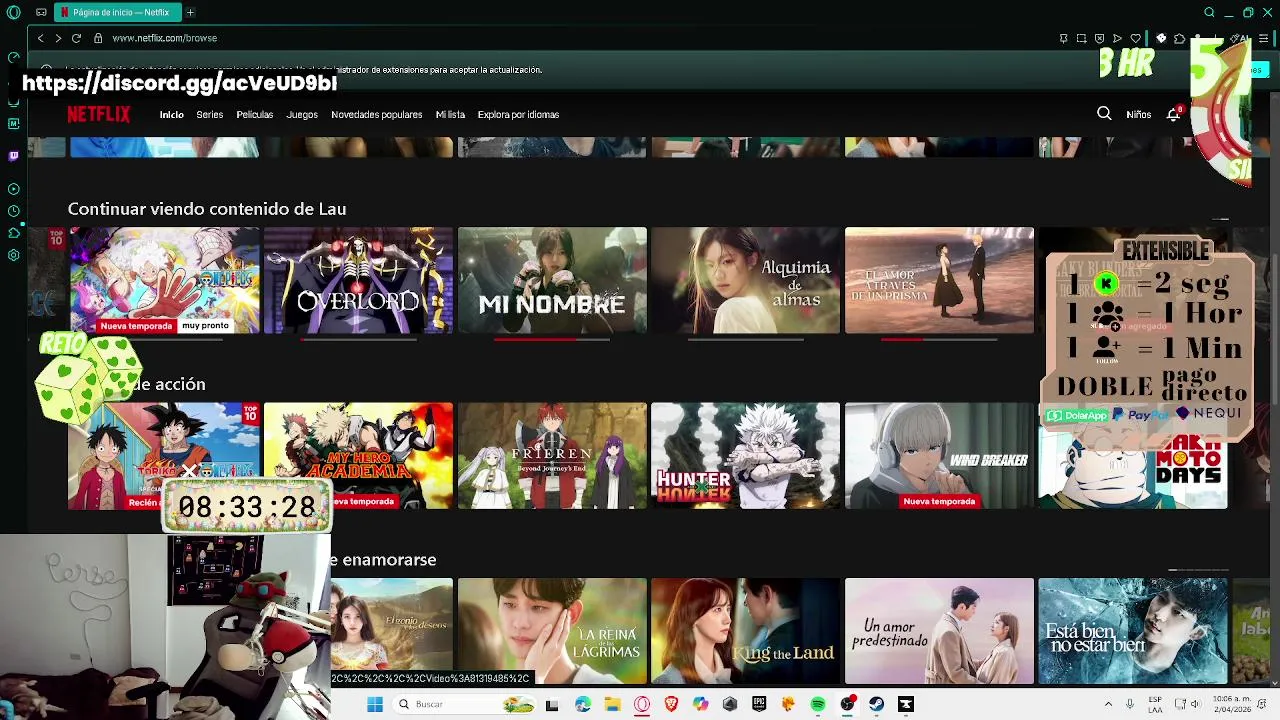Open the Series menu item

(x=210, y=114)
